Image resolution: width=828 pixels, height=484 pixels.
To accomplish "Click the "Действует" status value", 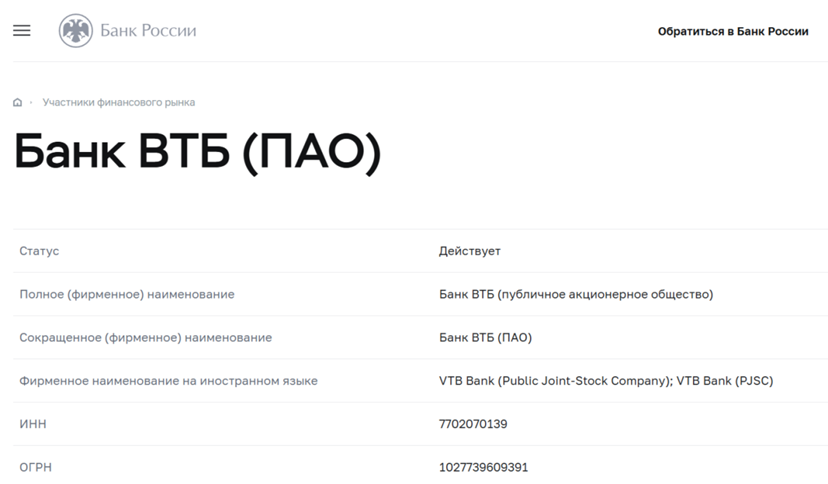I will [x=469, y=251].
